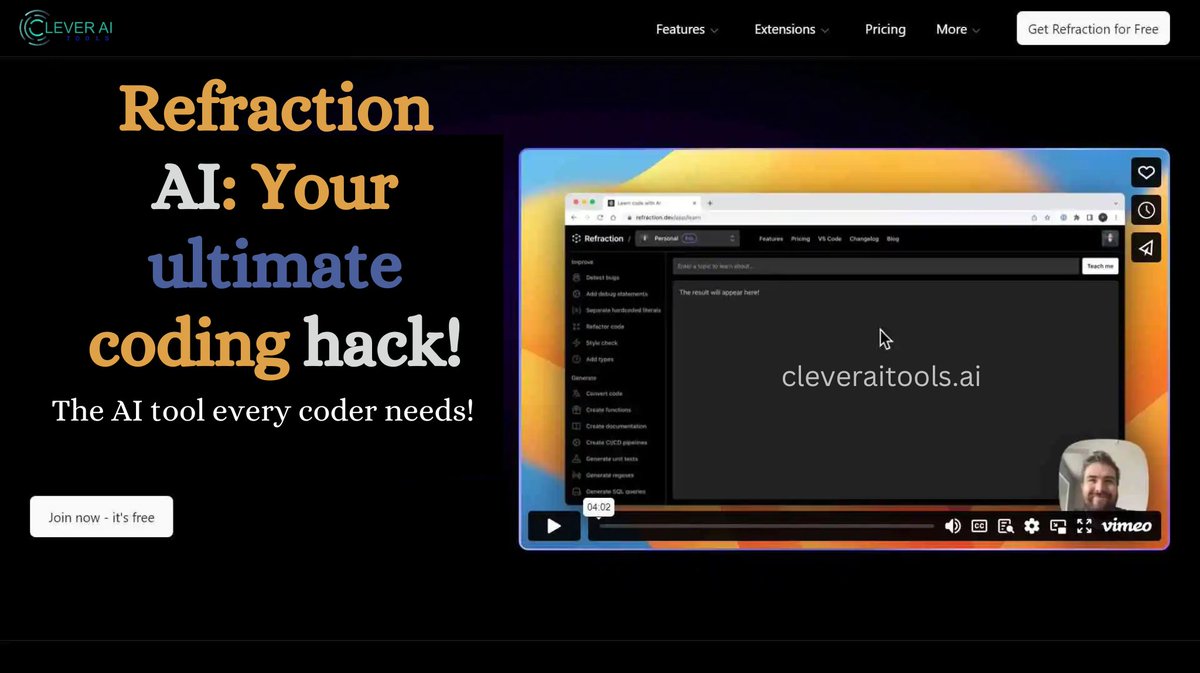Click the 04:02 duration label
This screenshot has width=1200, height=673.
pos(598,507)
